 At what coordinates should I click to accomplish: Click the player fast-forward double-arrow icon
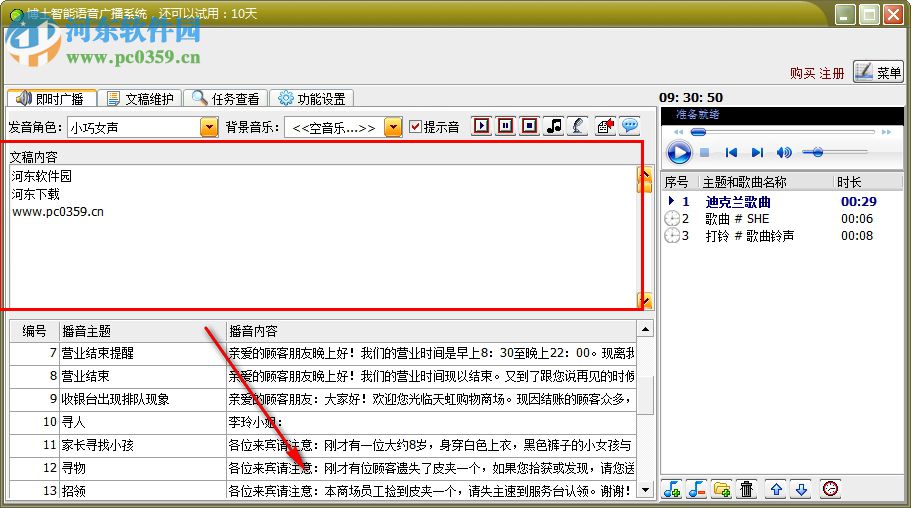click(886, 133)
